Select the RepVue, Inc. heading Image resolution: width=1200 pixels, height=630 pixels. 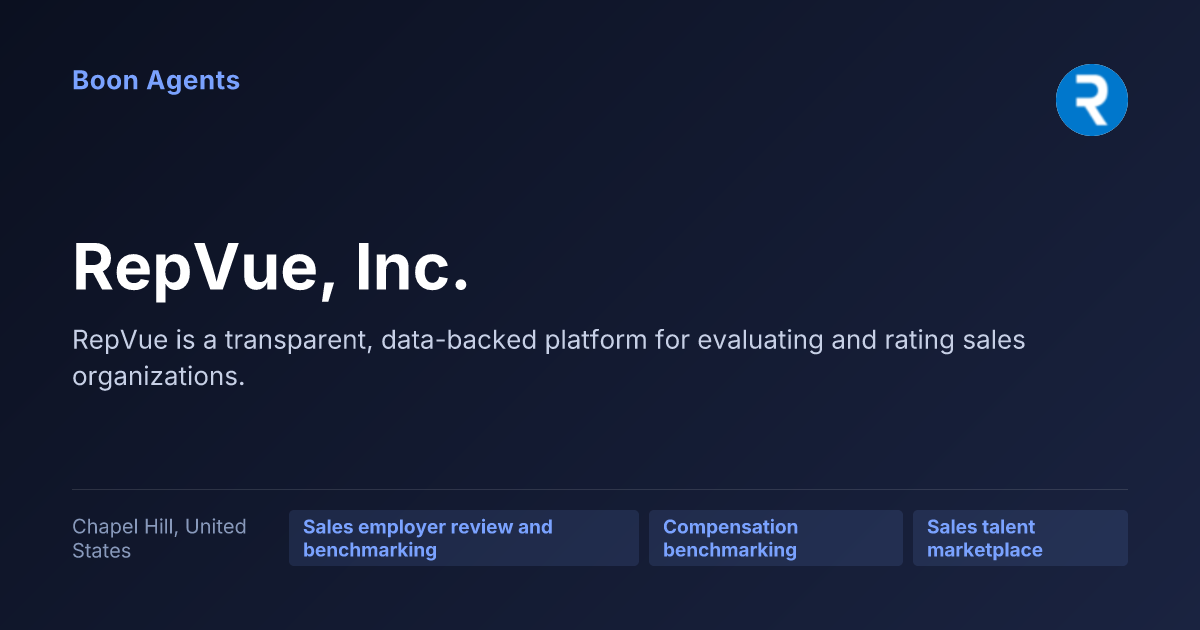pyautogui.click(x=271, y=267)
